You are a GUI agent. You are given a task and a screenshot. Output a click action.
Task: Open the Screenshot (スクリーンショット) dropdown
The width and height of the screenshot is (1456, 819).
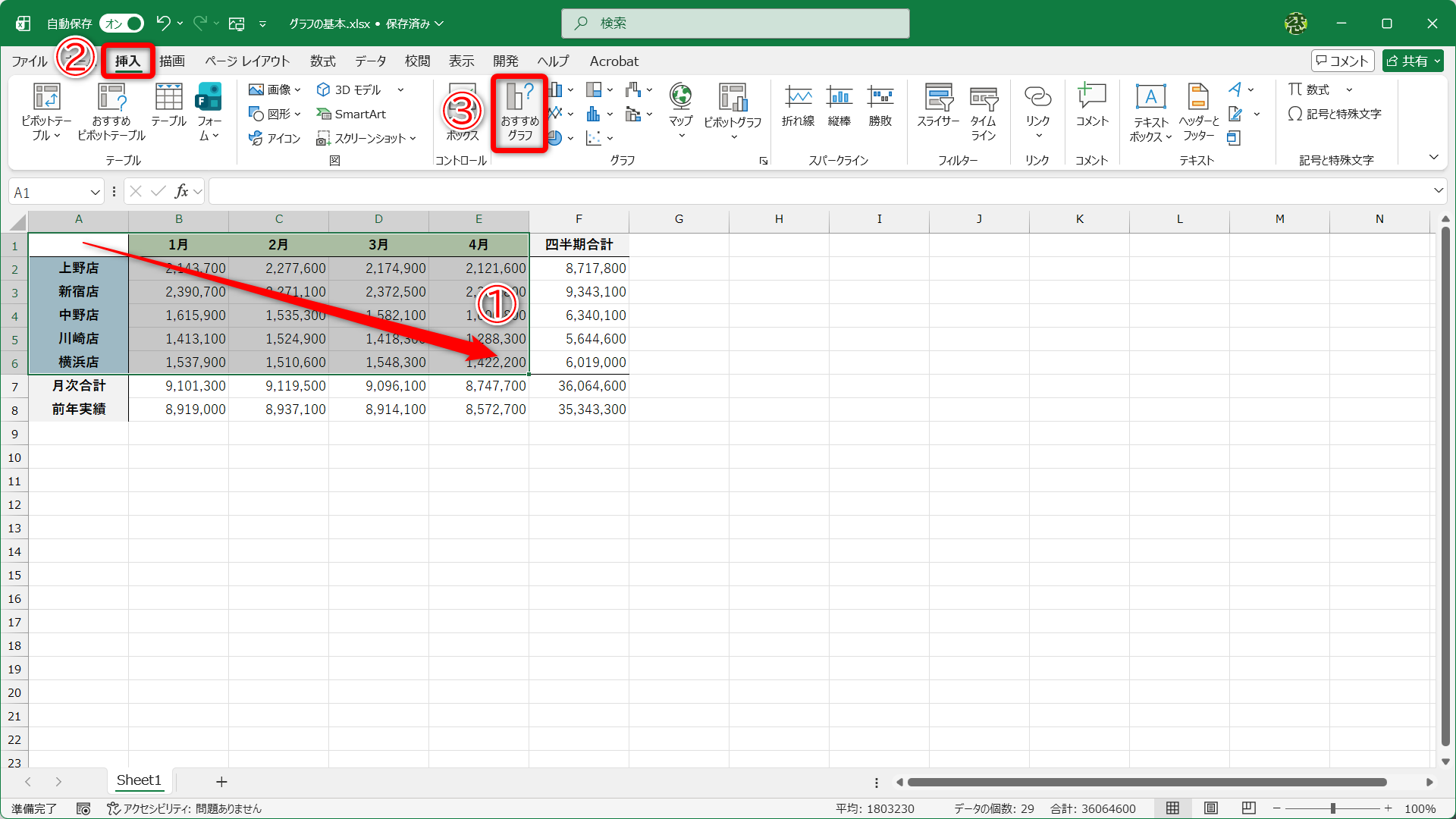point(368,138)
